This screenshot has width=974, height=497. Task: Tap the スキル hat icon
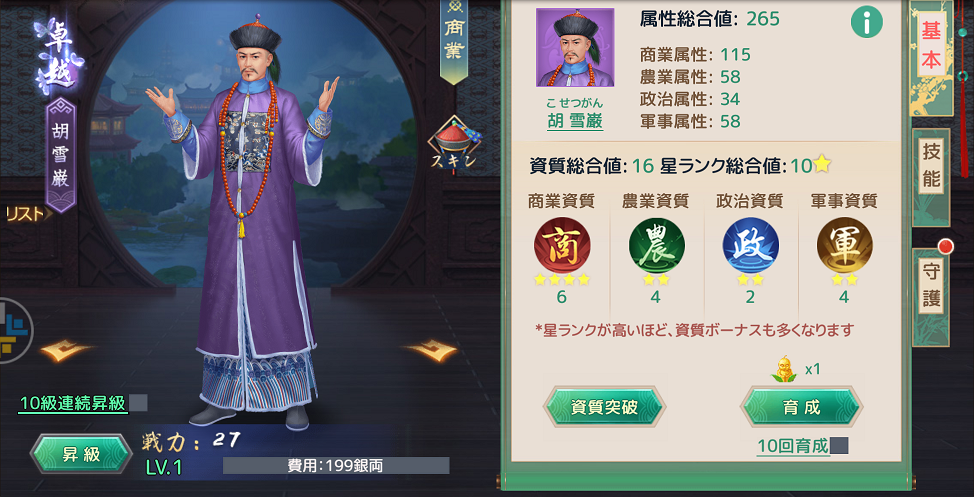pos(455,144)
